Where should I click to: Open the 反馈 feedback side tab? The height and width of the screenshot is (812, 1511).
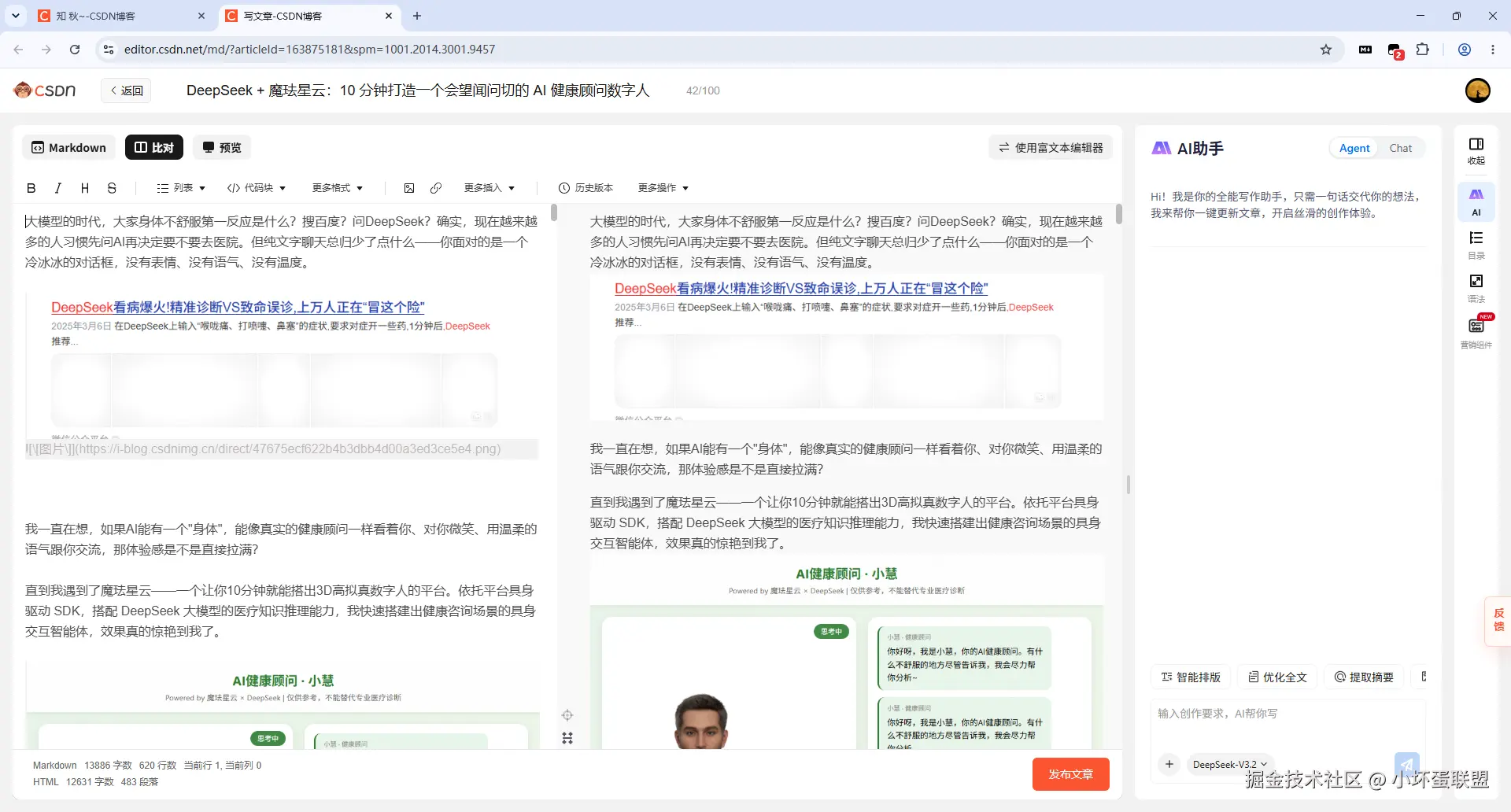click(1498, 620)
